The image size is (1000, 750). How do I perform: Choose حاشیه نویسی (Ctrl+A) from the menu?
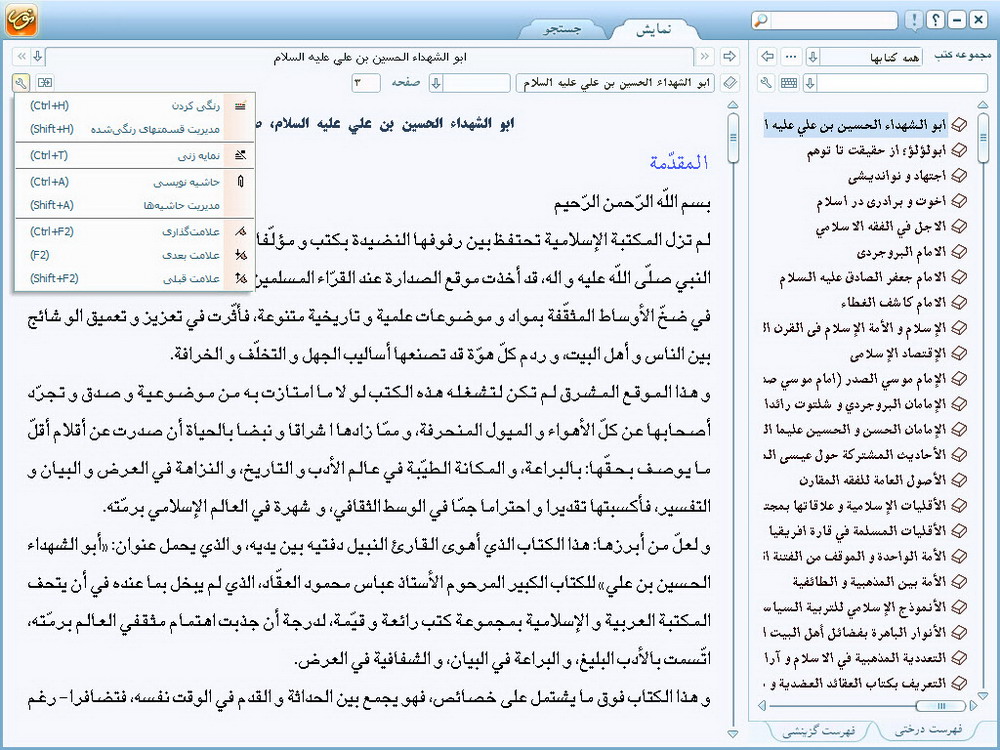tap(135, 182)
